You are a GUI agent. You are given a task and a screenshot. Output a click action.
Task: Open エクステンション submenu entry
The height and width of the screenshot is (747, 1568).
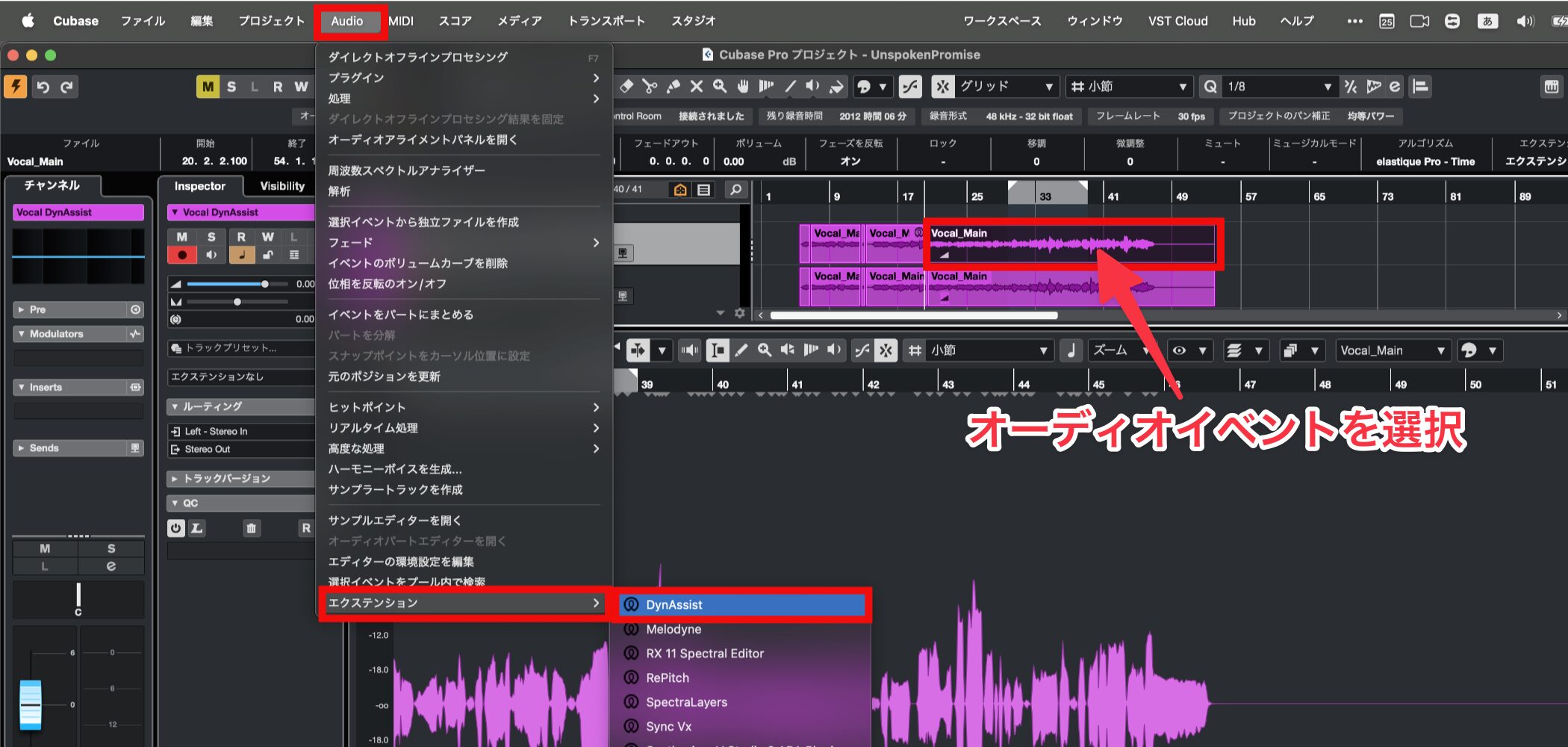tap(464, 603)
